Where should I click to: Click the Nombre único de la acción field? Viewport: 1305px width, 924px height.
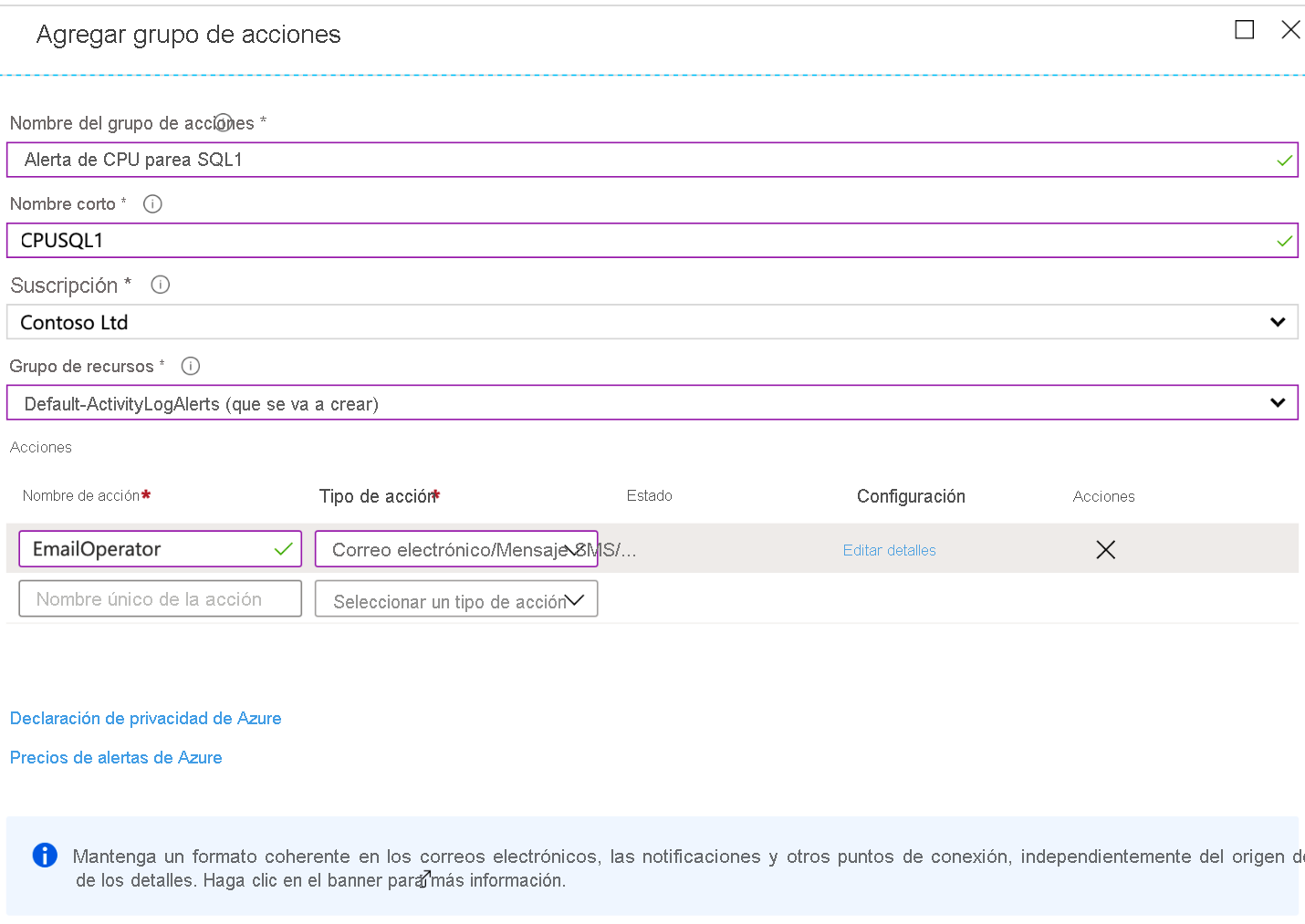(x=161, y=599)
